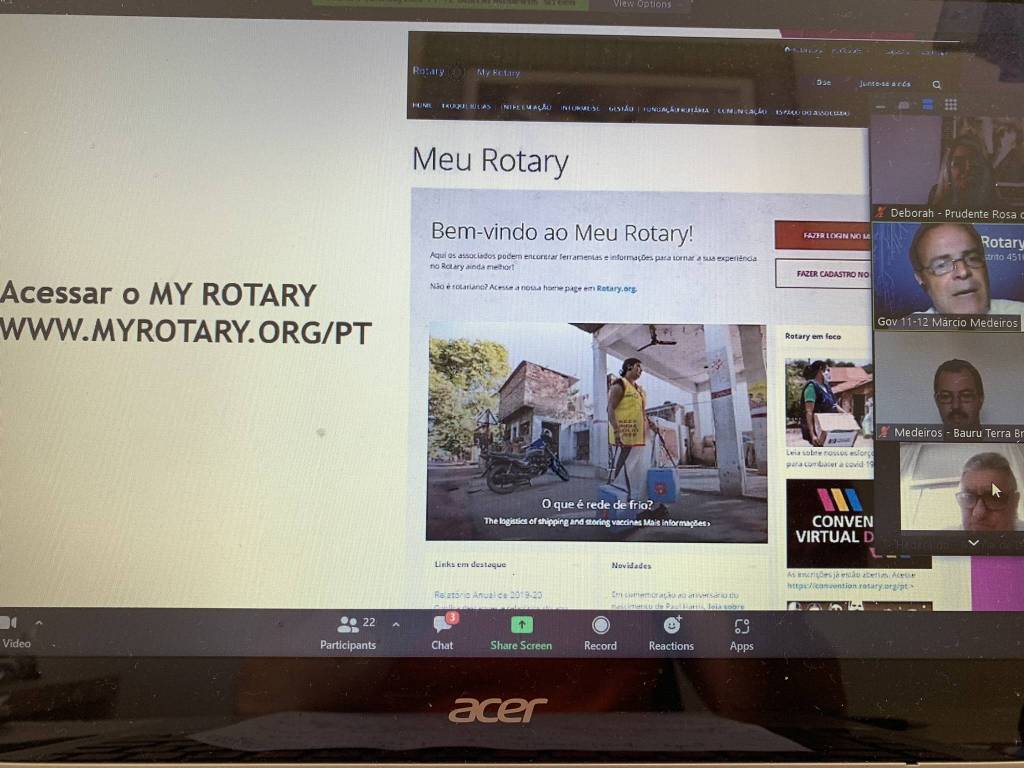The image size is (1024, 768).
Task: Open the My Rotary tab in header
Action: [x=498, y=73]
